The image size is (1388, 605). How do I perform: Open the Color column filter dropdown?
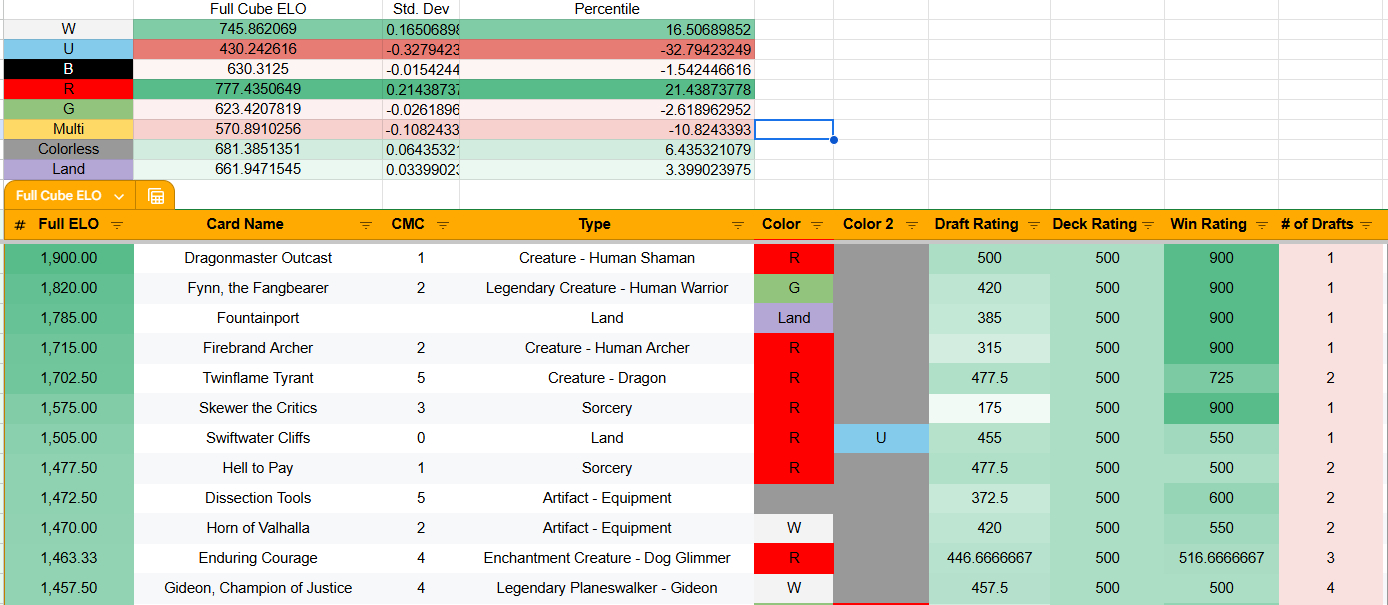(817, 225)
